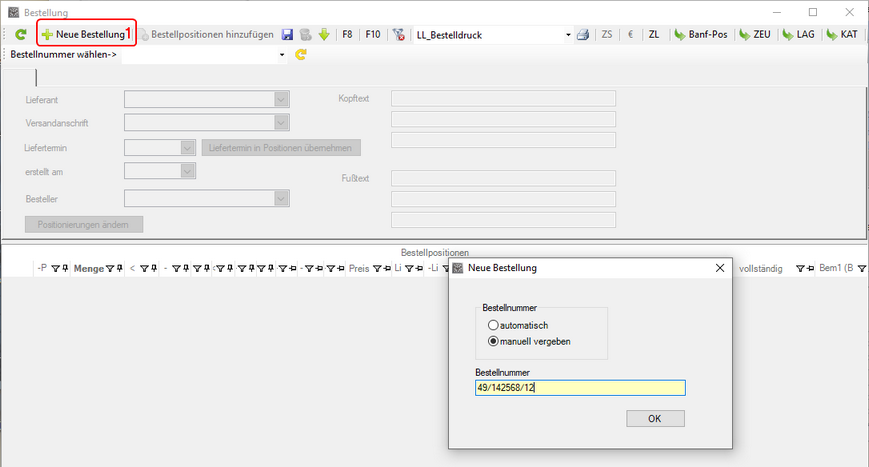The width and height of the screenshot is (869, 467).
Task: Click the yellow reload icon beside Bestellnummer dropdown
Action: click(x=300, y=54)
